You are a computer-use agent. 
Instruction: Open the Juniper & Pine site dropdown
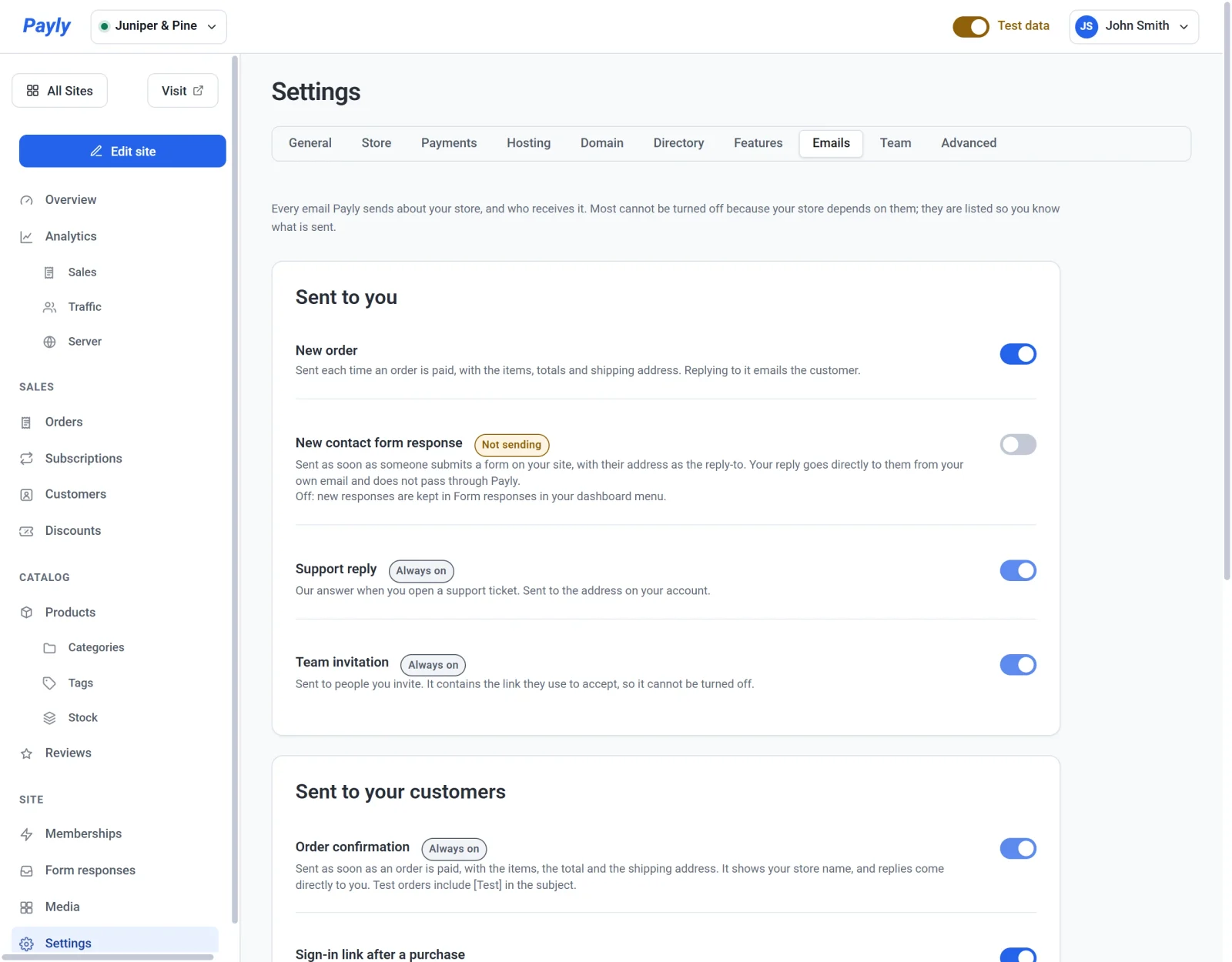click(159, 26)
